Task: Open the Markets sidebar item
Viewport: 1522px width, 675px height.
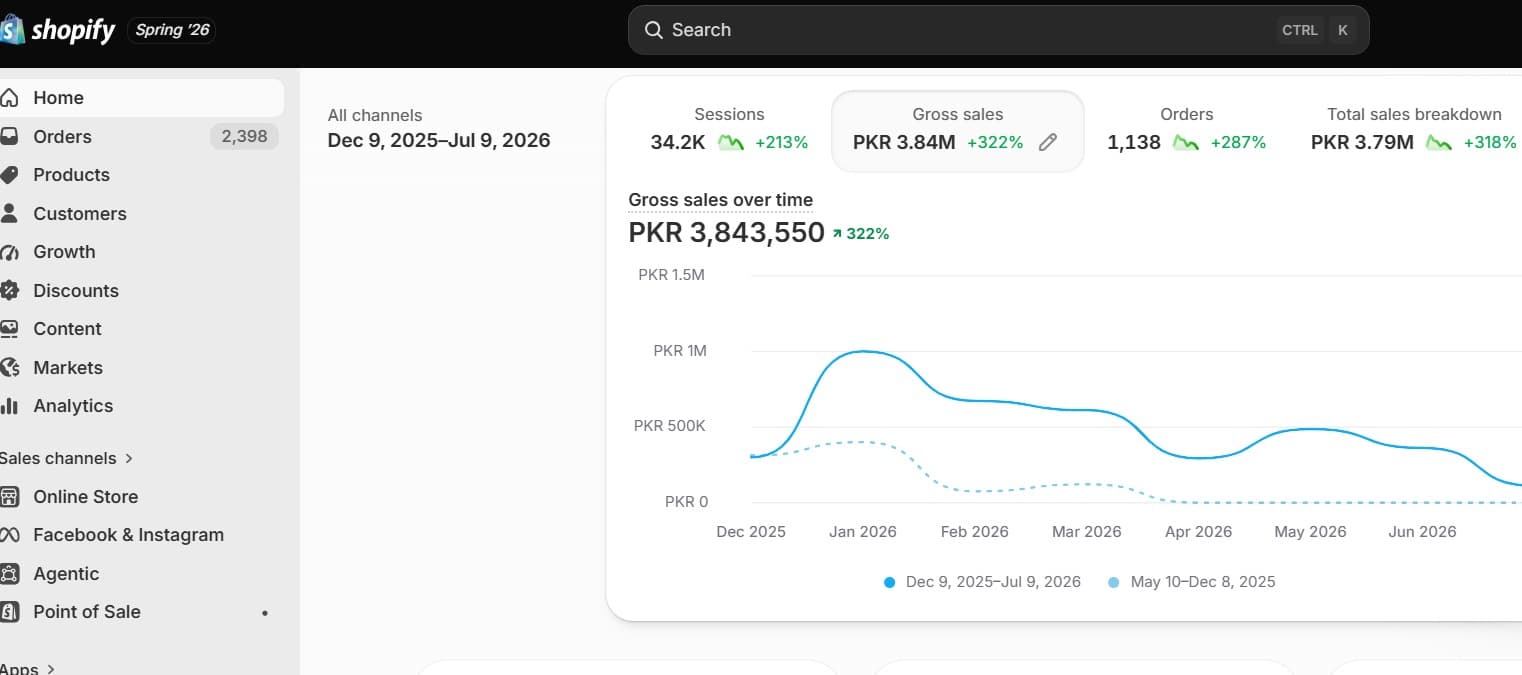Action: 142,368
